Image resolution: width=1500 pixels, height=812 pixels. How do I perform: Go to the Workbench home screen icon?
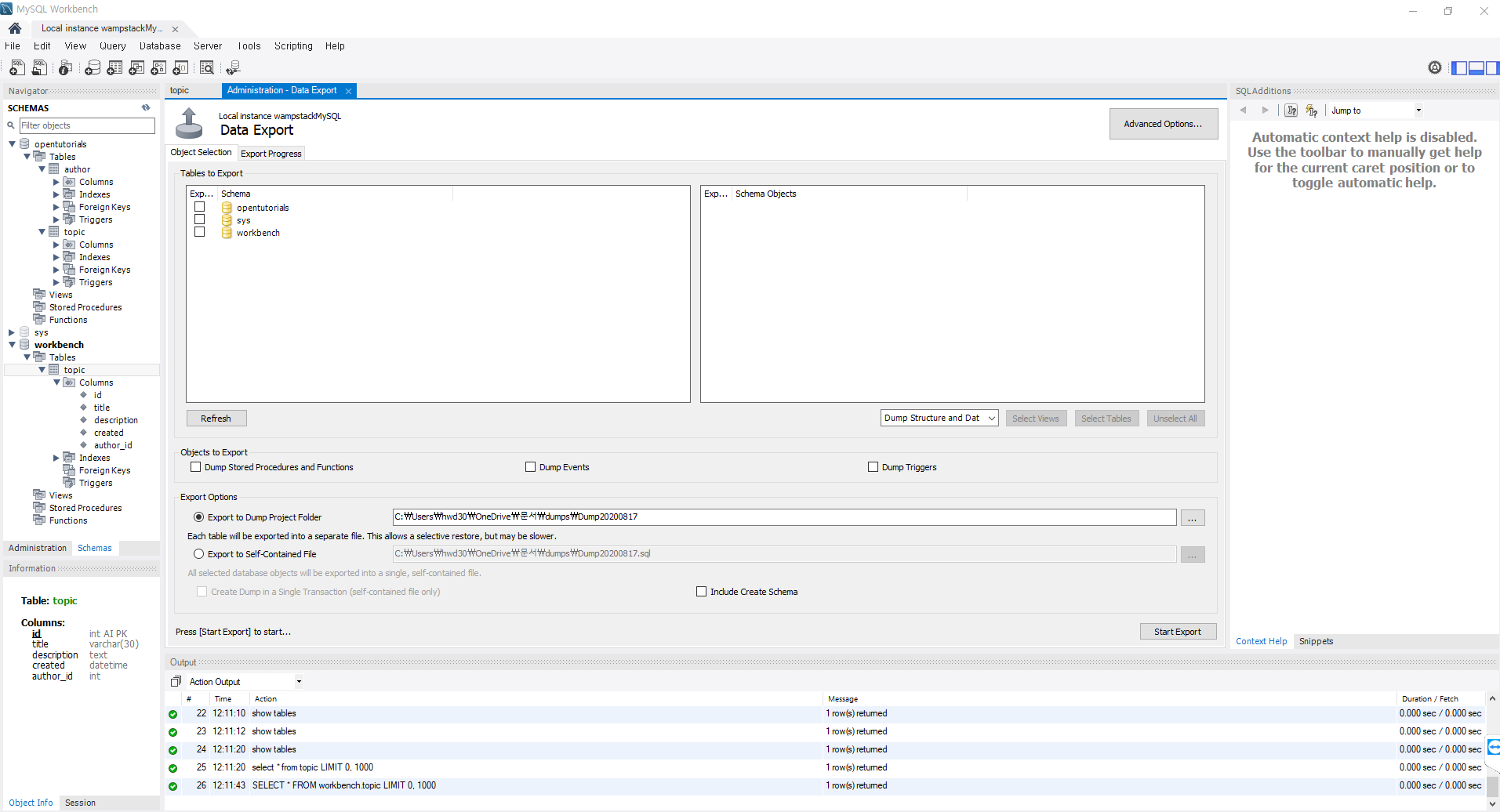15,28
